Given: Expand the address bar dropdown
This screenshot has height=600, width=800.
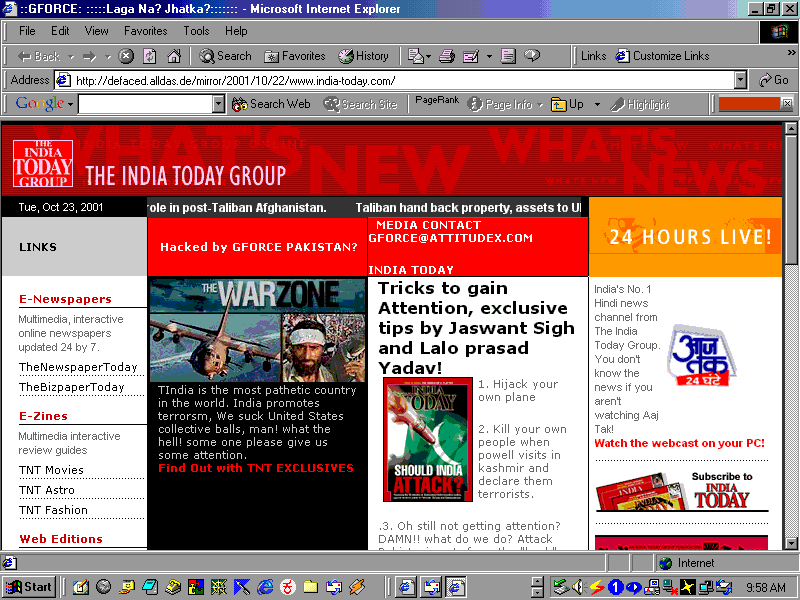Looking at the screenshot, I should pos(741,81).
